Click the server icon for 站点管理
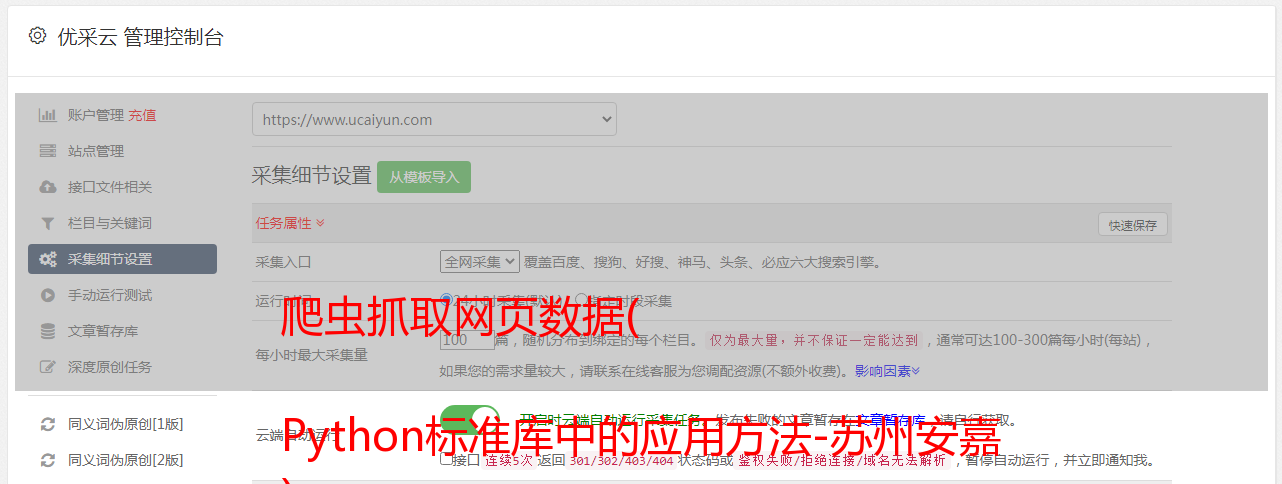The image size is (1282, 484). 47,151
